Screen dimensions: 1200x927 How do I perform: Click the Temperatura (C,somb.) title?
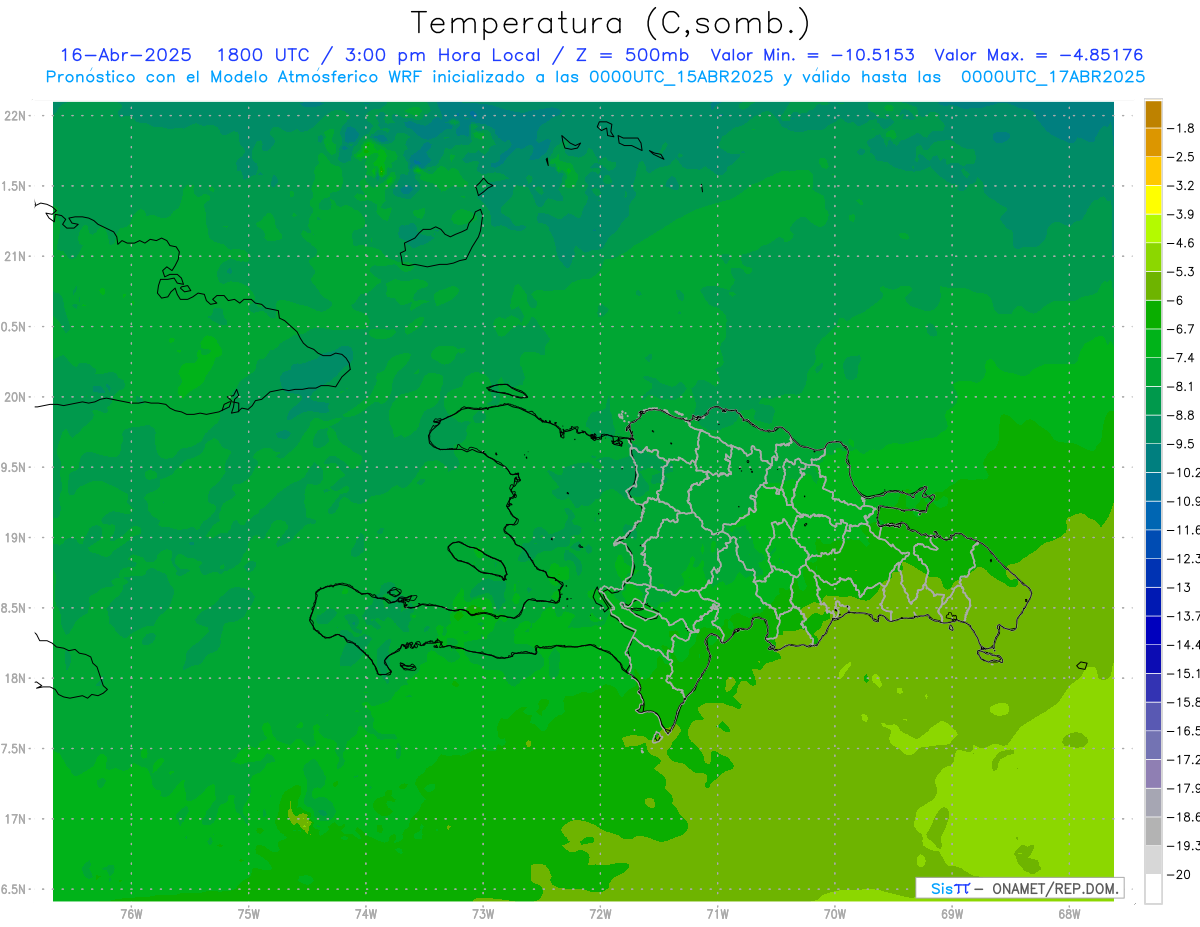pos(611,24)
